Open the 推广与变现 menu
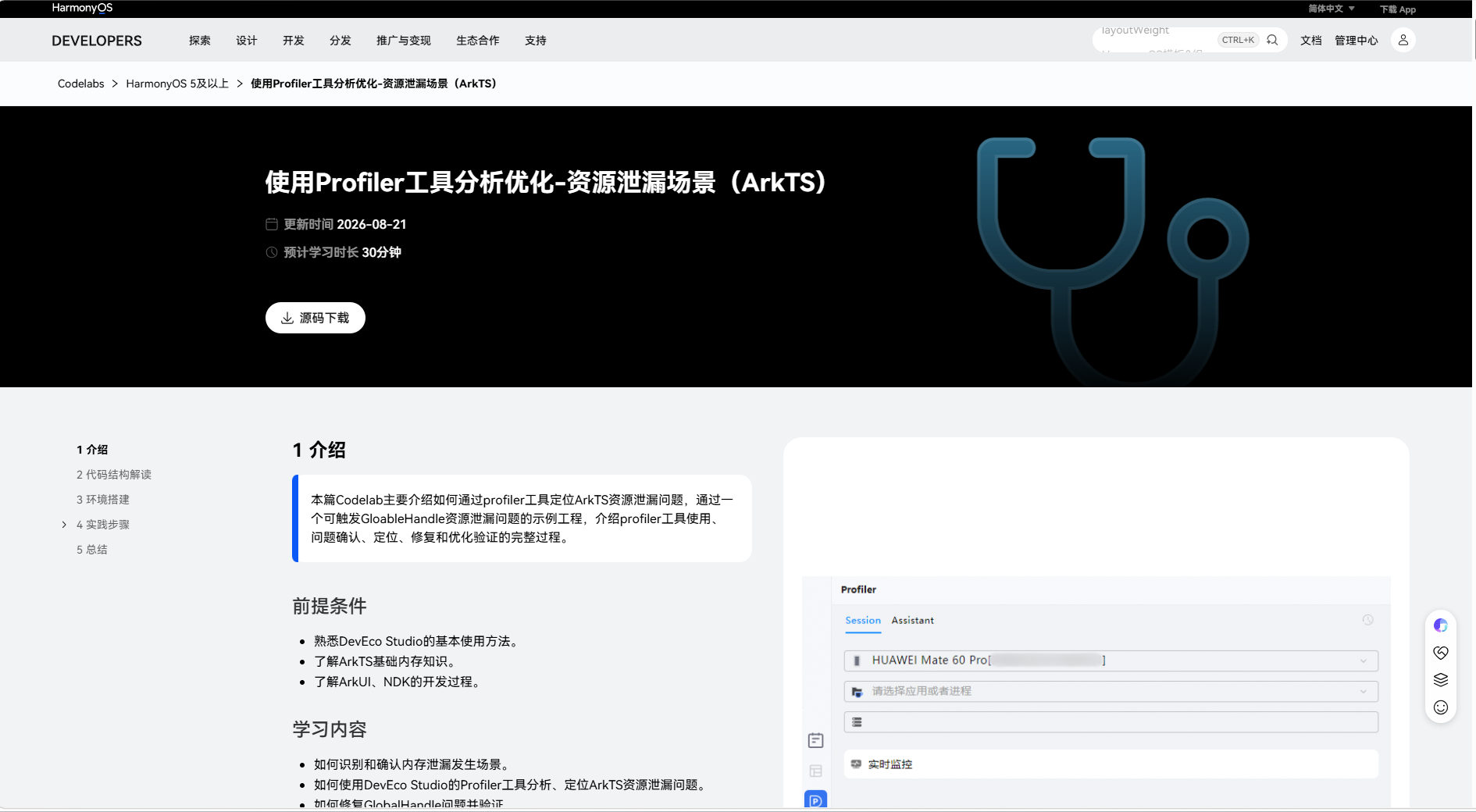Screen dimensions: 1476x812 404,41
